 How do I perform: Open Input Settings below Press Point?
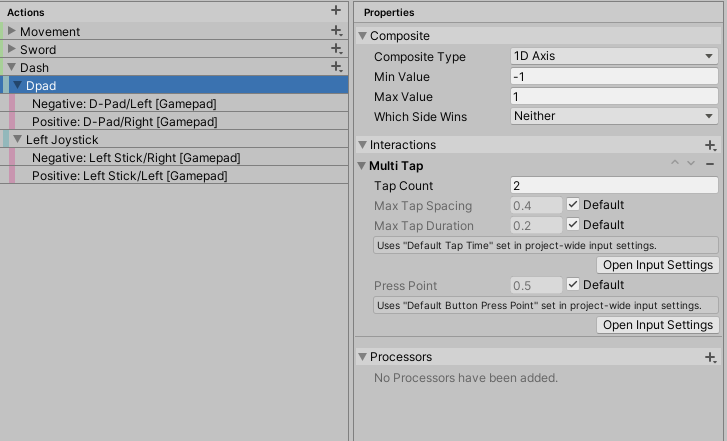(658, 325)
